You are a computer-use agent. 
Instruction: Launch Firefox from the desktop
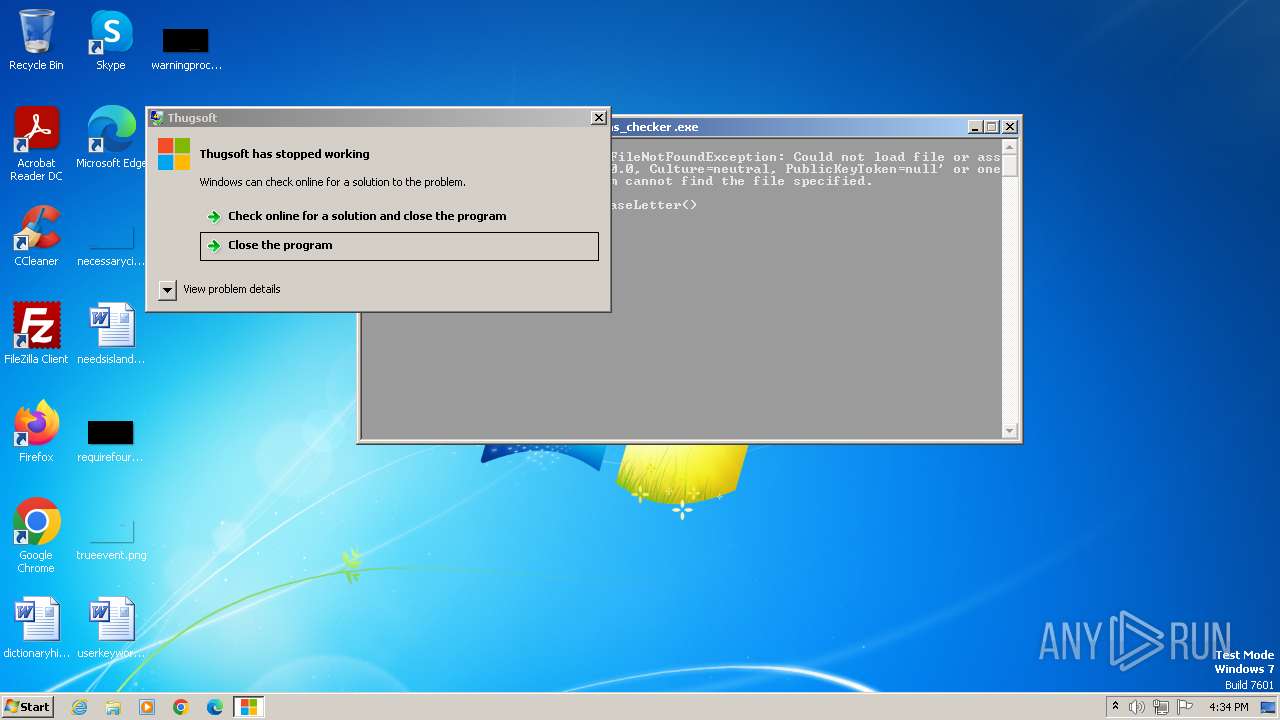pos(36,432)
